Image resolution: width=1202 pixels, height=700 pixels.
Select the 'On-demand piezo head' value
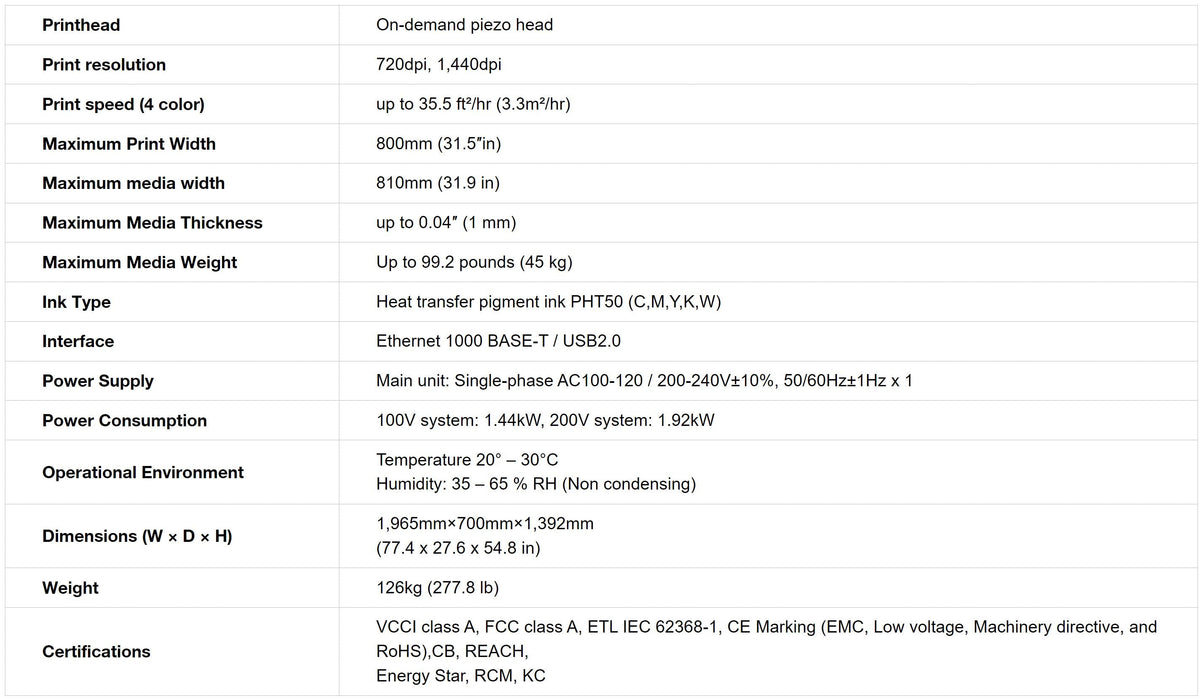tap(464, 25)
